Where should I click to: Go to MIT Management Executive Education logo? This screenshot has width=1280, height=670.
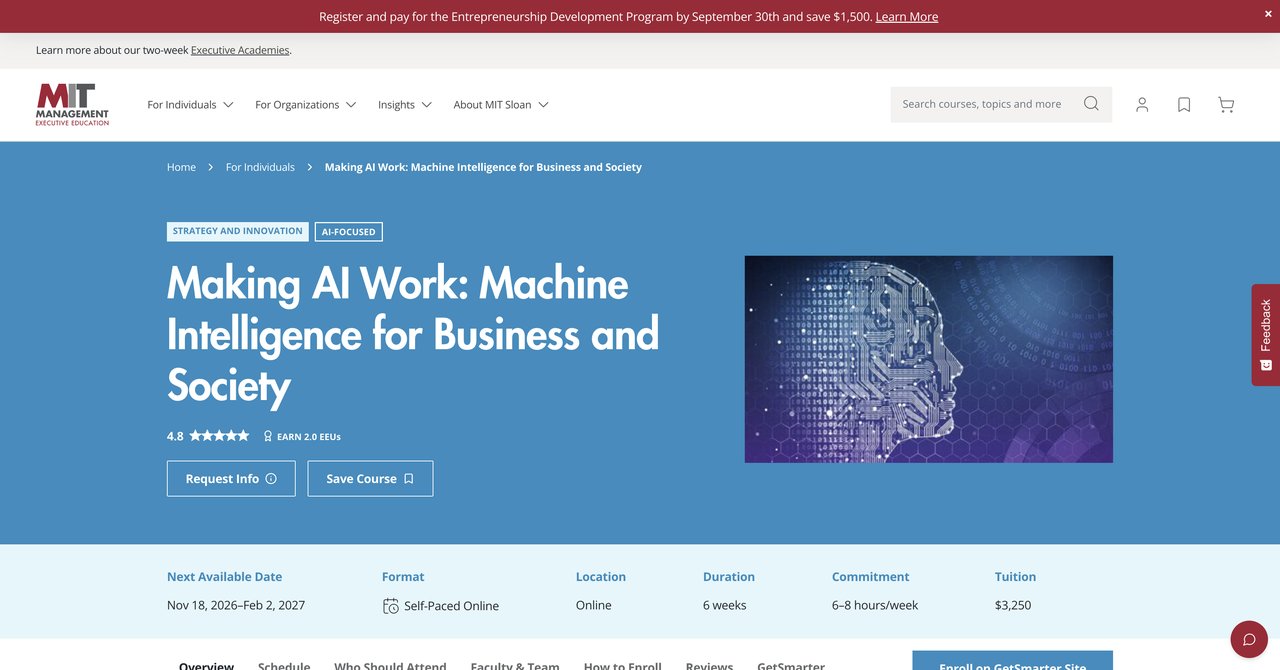(x=72, y=105)
